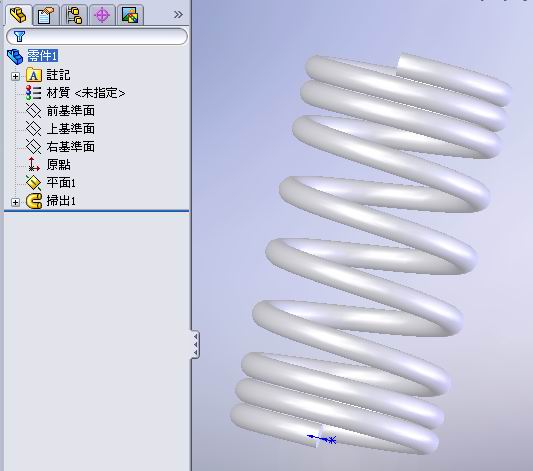Expand the 掃出1 sweep feature
The width and height of the screenshot is (533, 471).
click(x=15, y=202)
